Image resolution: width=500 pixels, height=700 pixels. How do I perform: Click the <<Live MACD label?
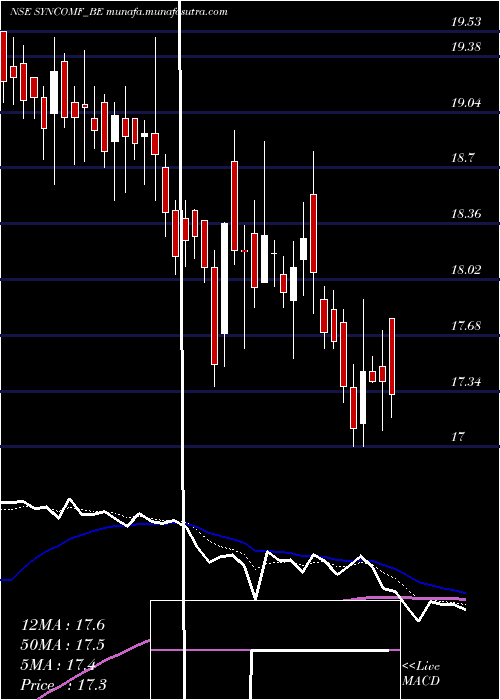pyautogui.click(x=421, y=673)
